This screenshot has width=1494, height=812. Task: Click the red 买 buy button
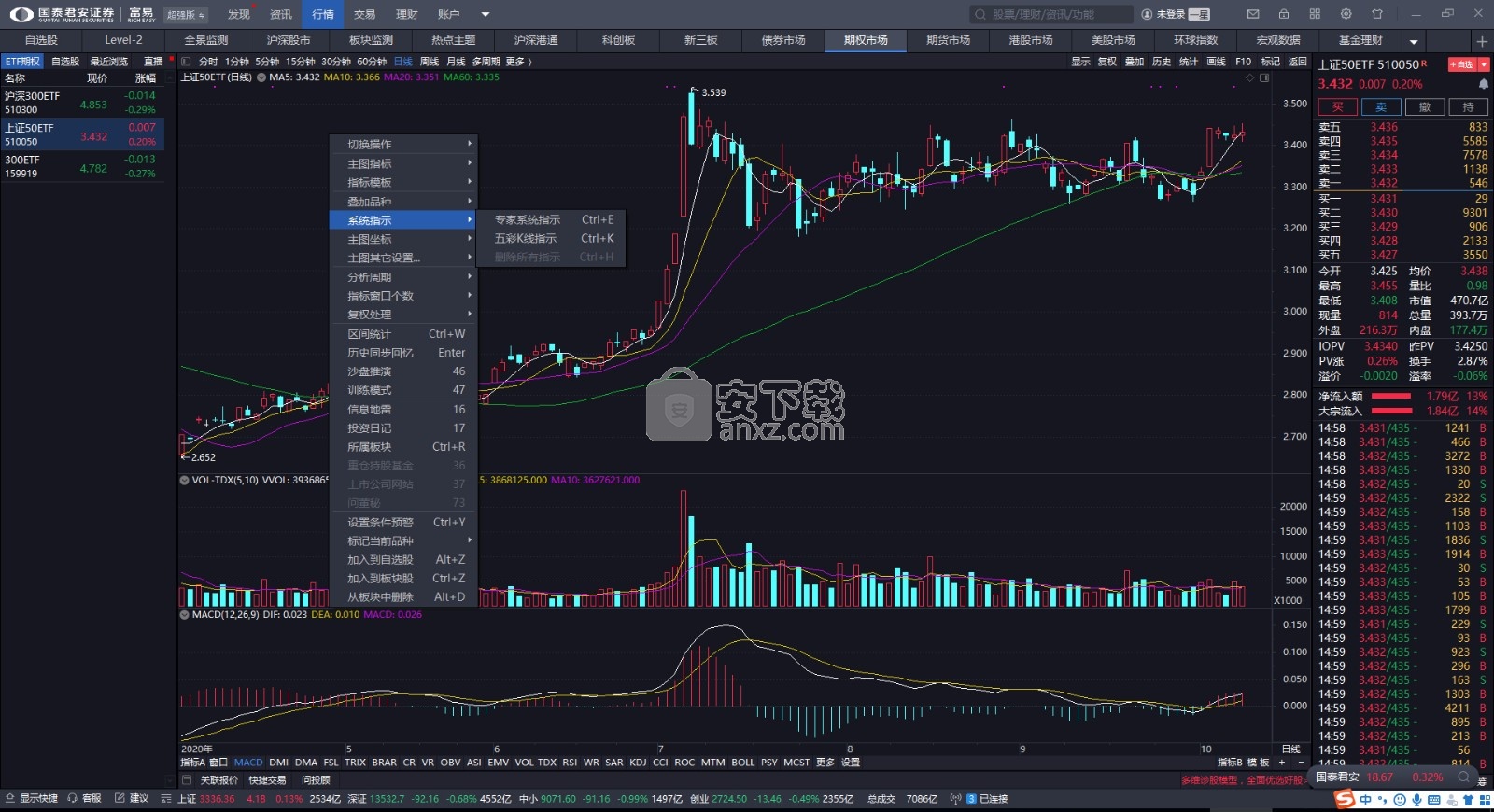(1337, 107)
